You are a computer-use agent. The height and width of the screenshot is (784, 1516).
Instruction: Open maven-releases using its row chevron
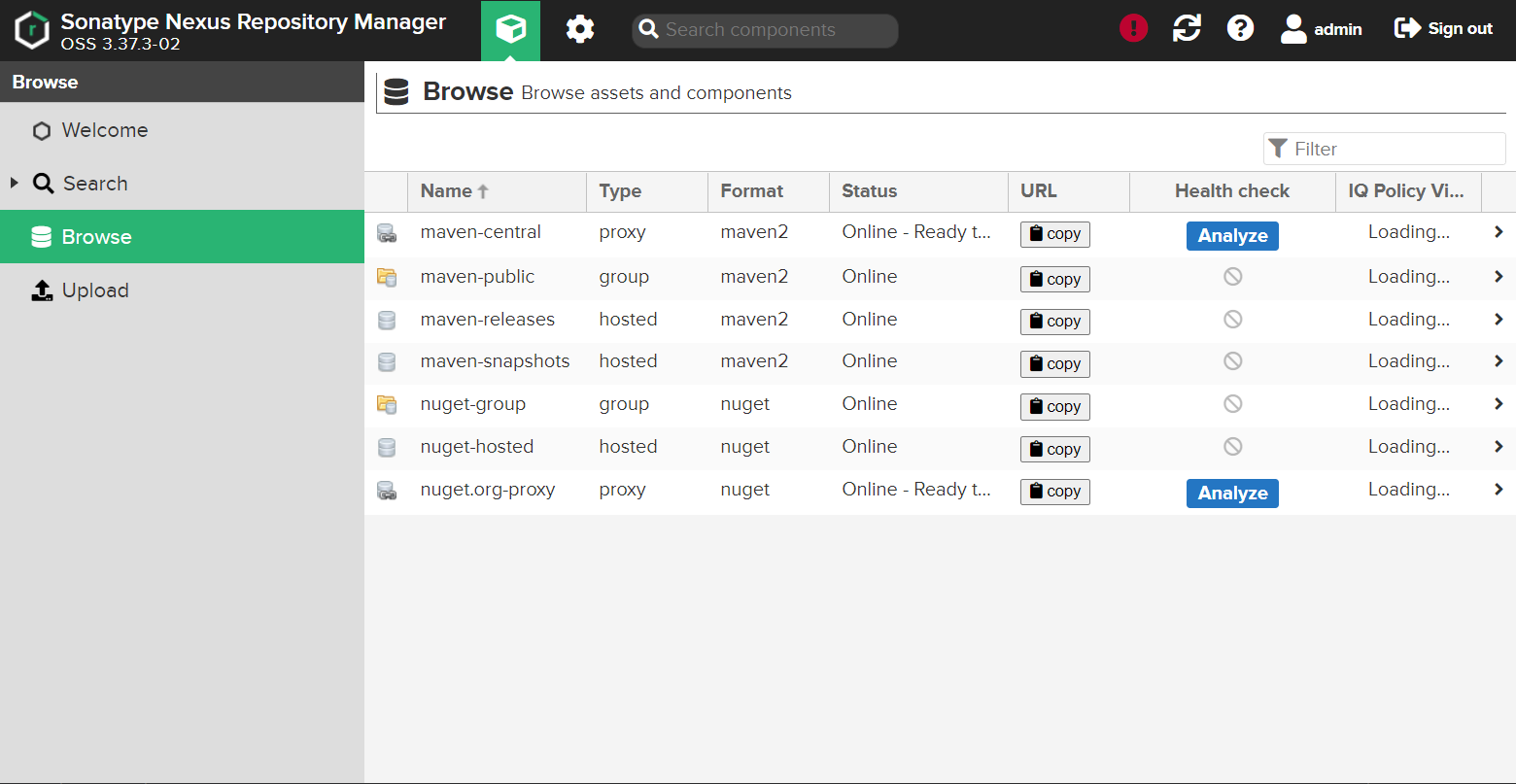tap(1499, 320)
